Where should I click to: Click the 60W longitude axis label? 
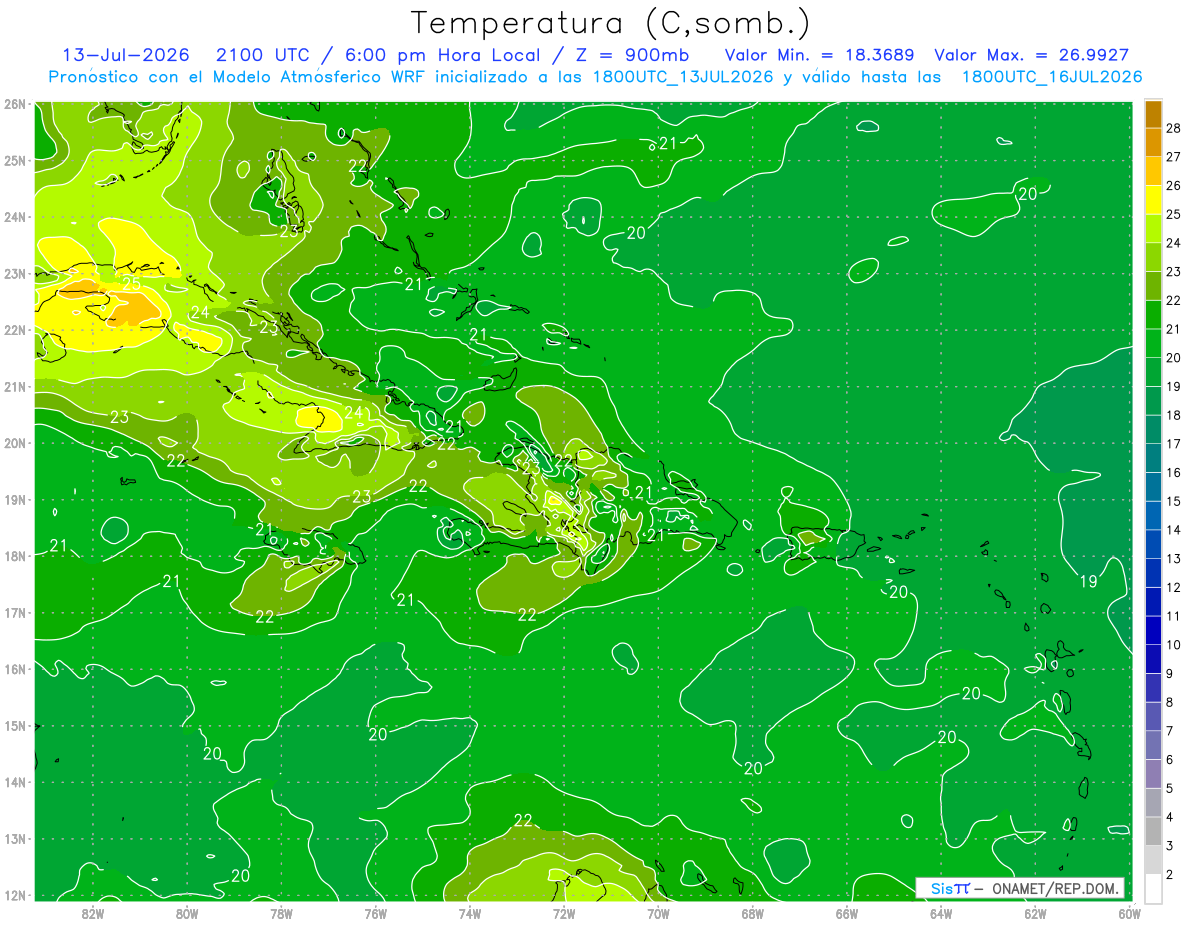pyautogui.click(x=1128, y=913)
